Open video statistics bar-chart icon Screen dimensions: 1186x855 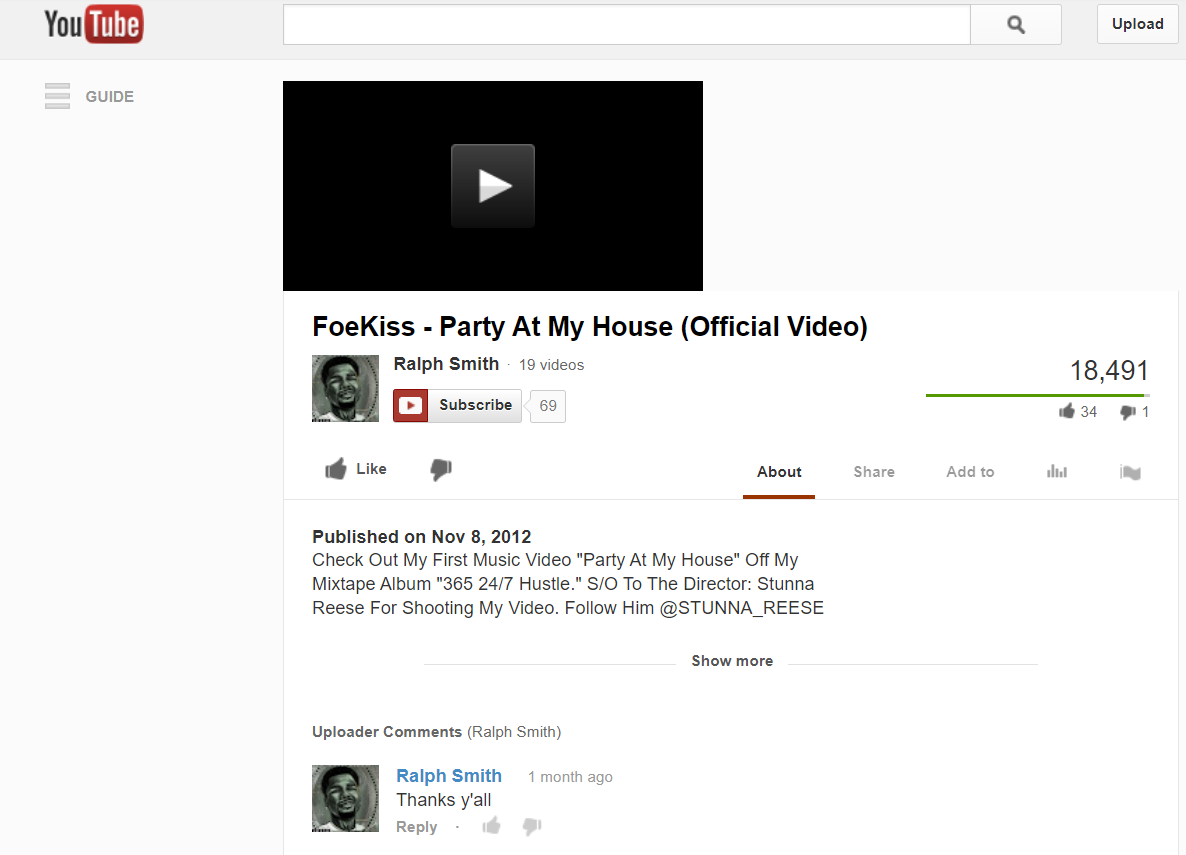[x=1057, y=471]
